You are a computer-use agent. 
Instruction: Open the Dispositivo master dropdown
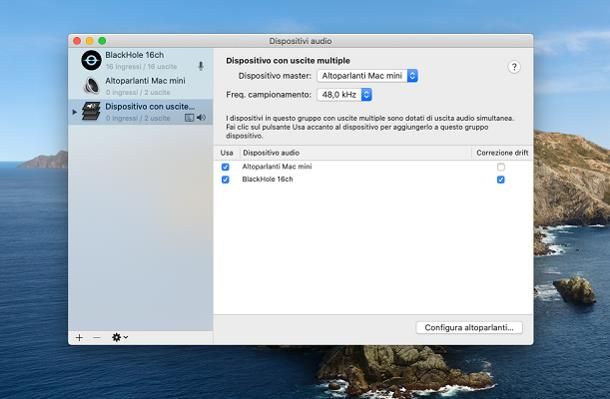tap(367, 76)
